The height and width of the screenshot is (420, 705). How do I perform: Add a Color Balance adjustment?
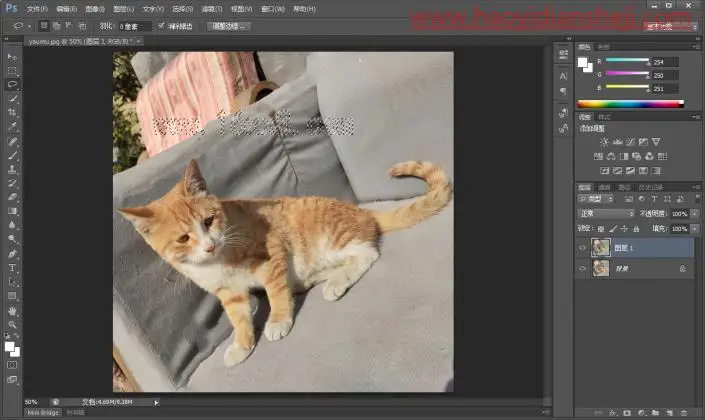click(x=611, y=156)
